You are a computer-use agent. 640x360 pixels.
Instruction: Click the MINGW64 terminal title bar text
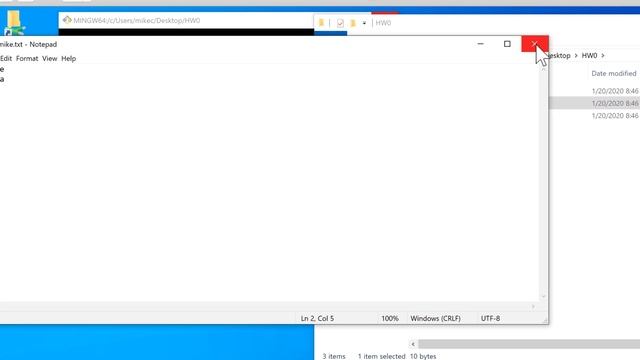click(137, 20)
